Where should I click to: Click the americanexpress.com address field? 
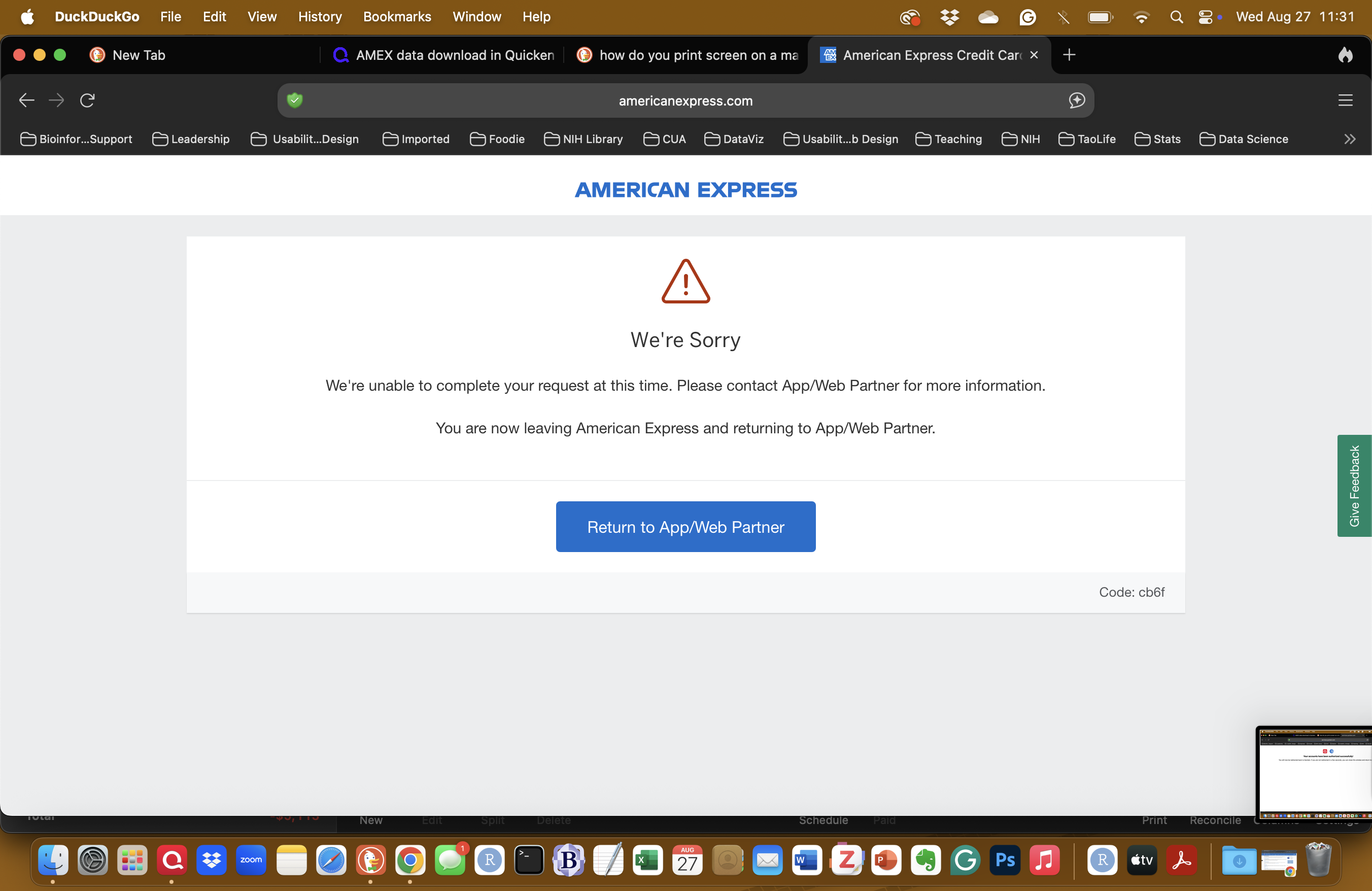pos(685,100)
